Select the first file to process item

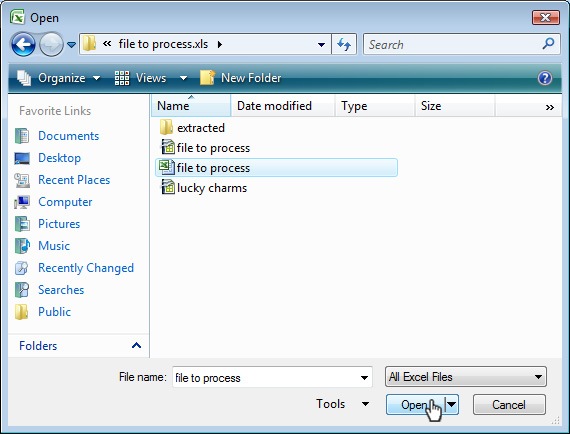(213, 148)
